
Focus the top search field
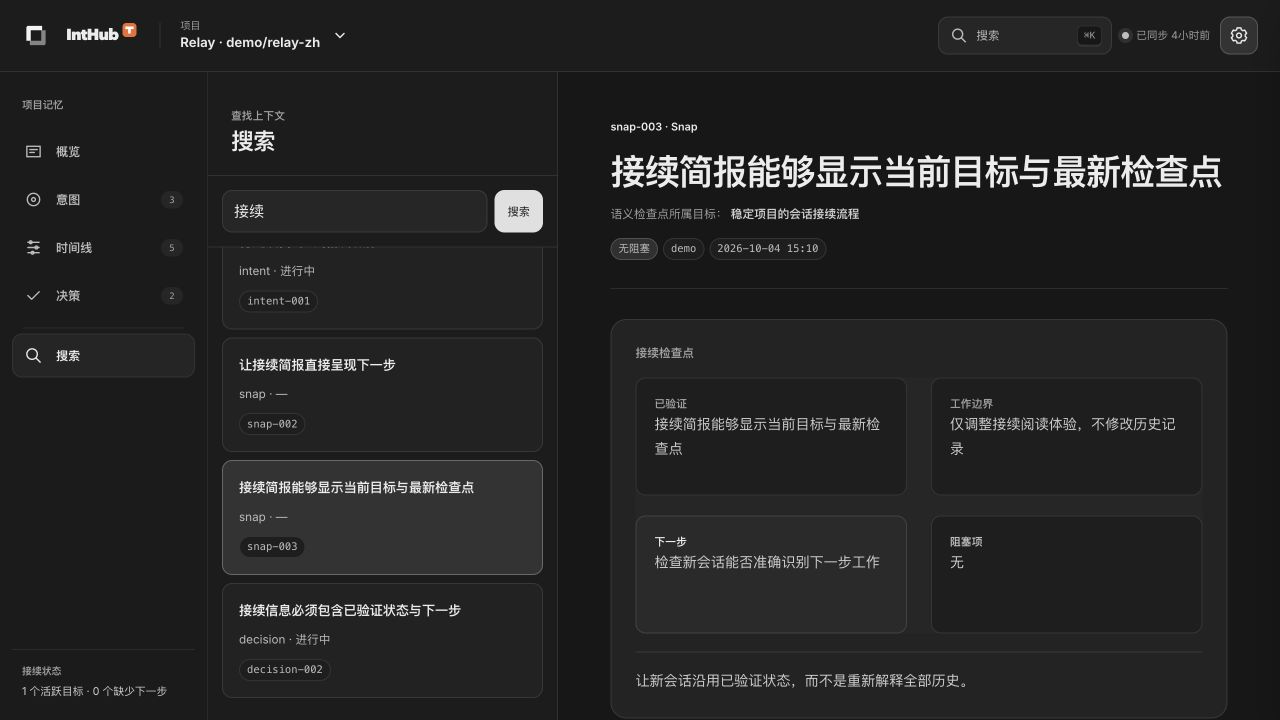click(1024, 35)
